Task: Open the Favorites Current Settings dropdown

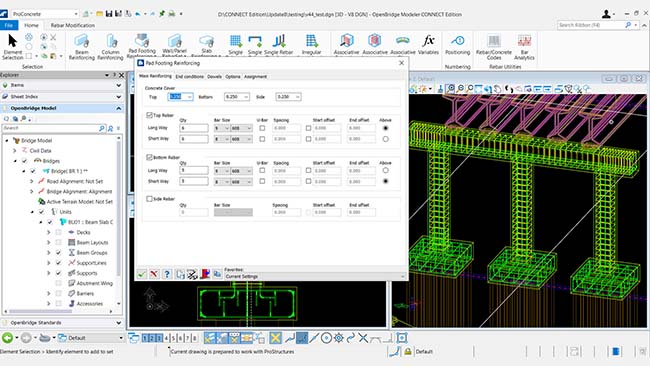Action: click(315, 276)
